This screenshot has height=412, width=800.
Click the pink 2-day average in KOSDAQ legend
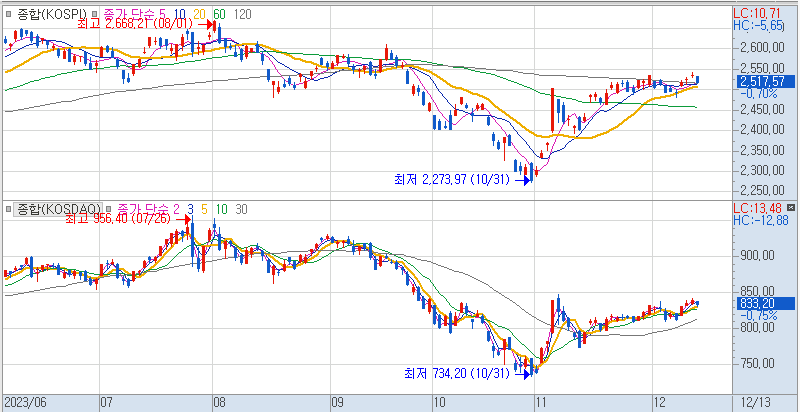177,209
